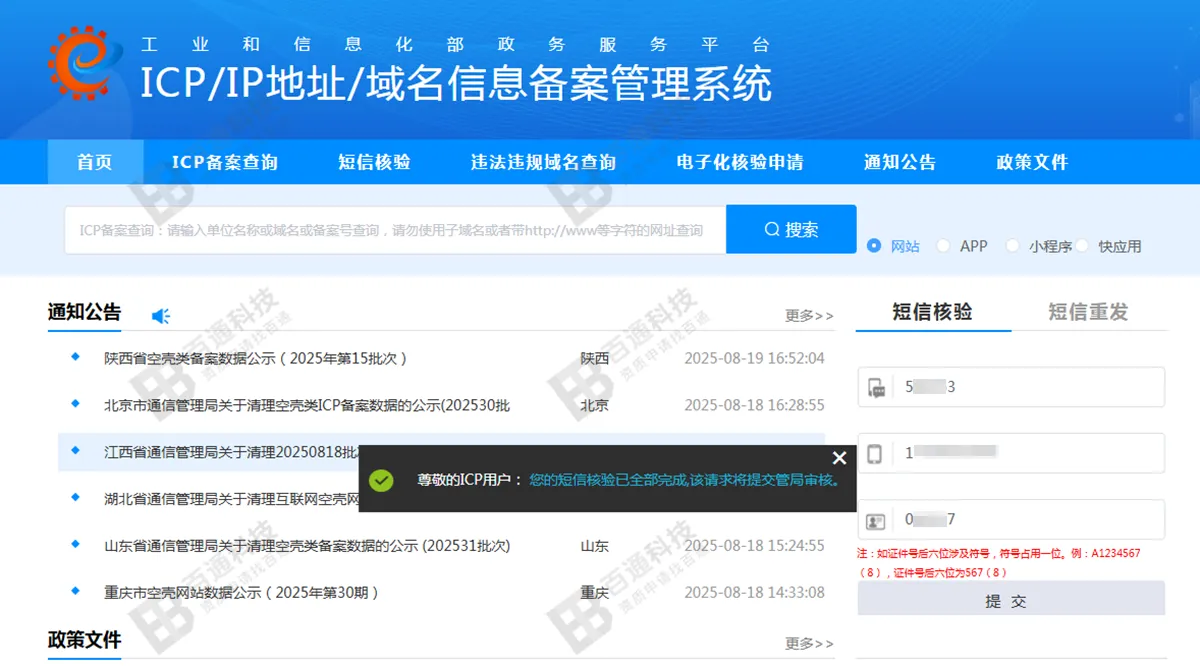Open notice 陕西省空壳类备案数据公示（2025年第15批次）
This screenshot has width=1200, height=666.
point(256,358)
